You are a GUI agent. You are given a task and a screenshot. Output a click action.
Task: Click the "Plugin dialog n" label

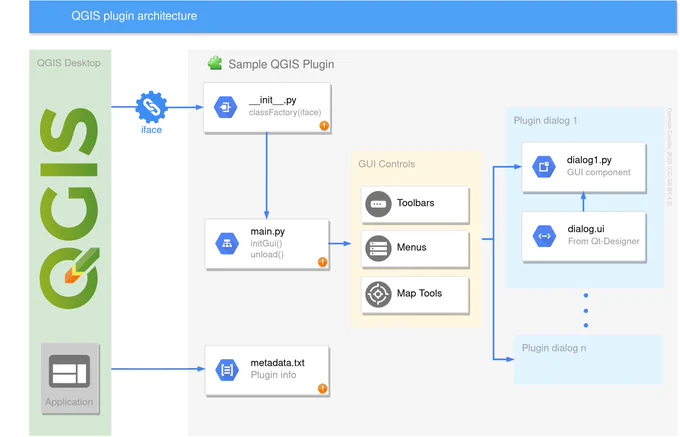click(x=554, y=348)
